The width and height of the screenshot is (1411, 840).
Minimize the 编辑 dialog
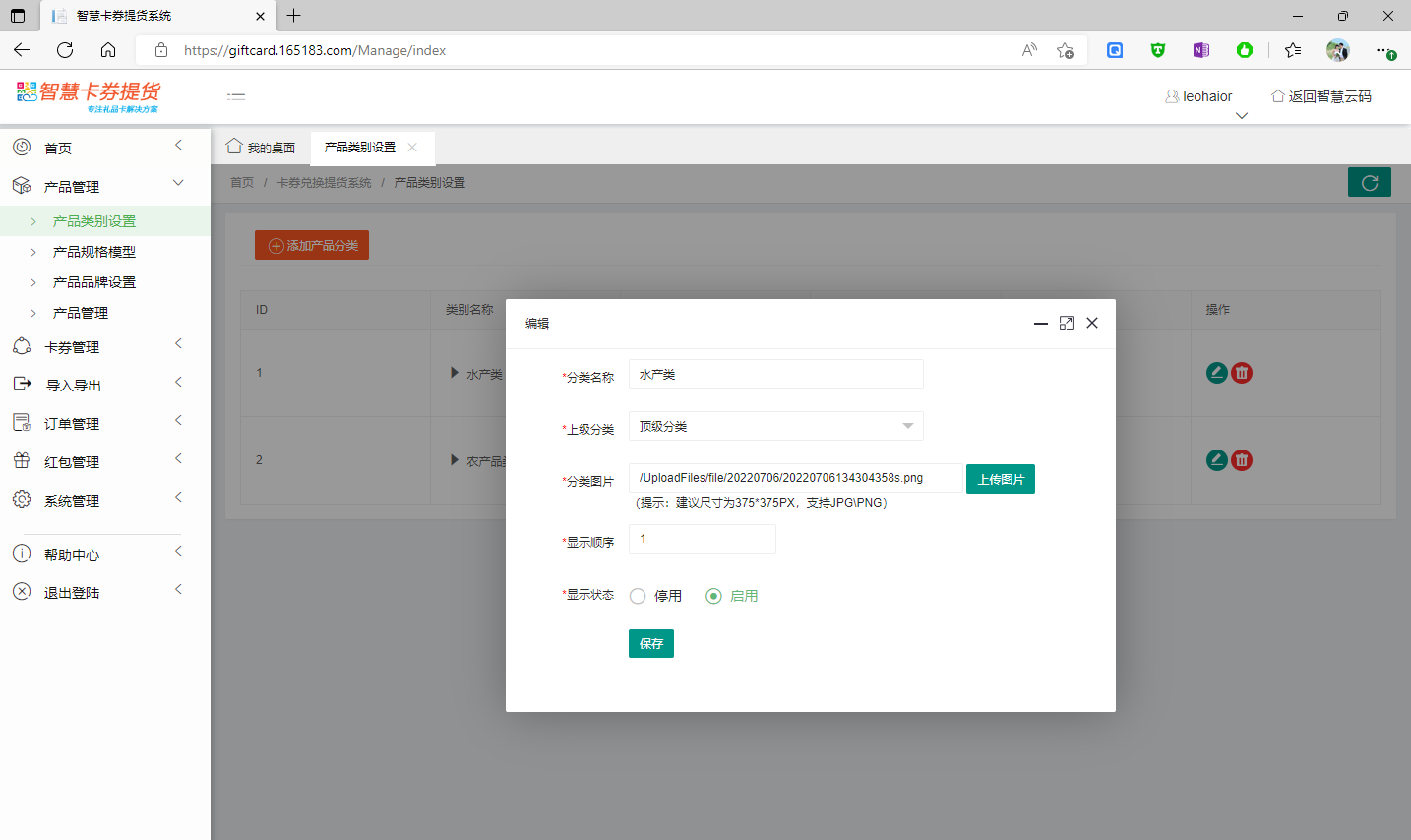point(1040,323)
